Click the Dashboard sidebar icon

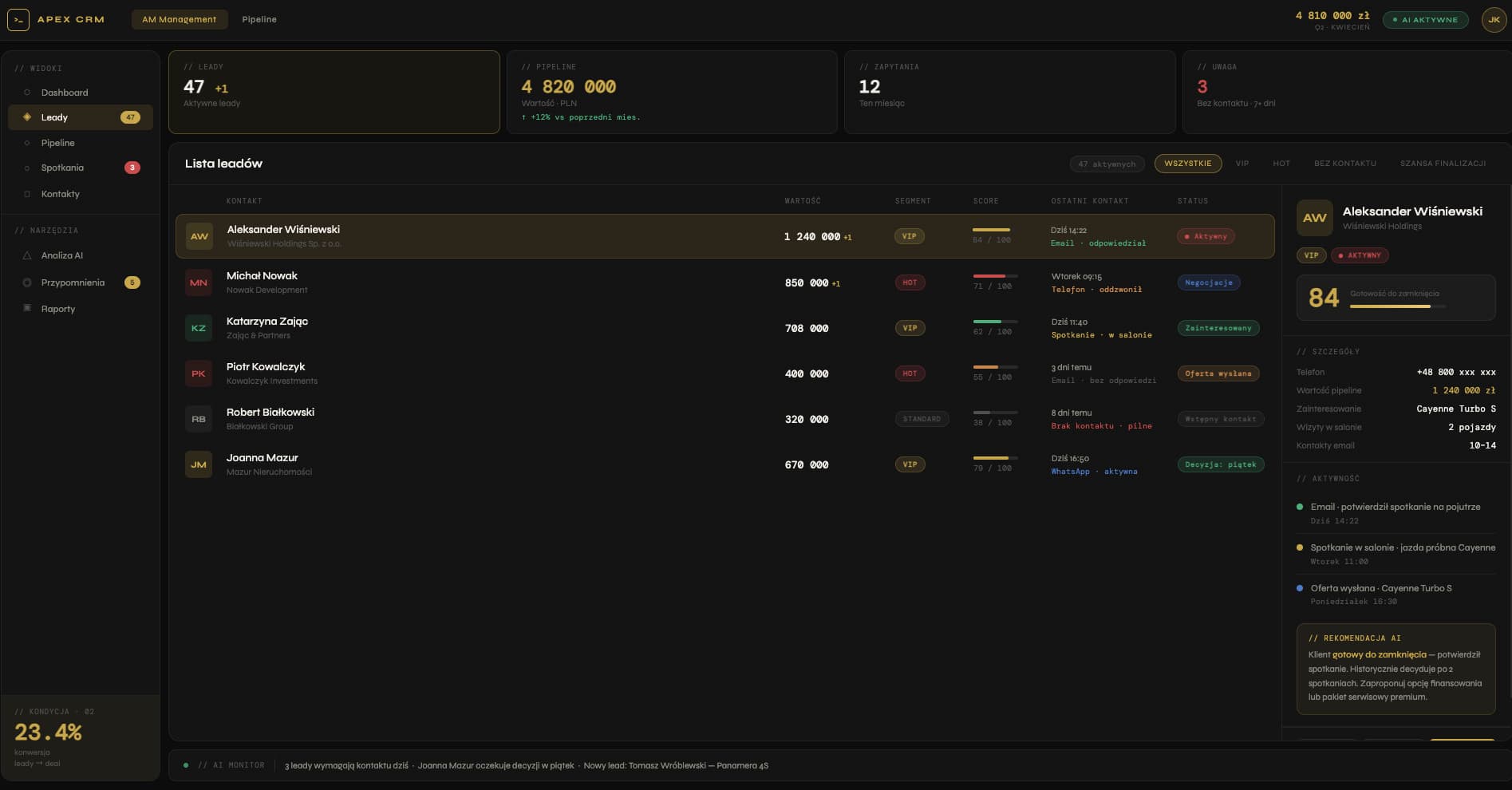(x=27, y=93)
